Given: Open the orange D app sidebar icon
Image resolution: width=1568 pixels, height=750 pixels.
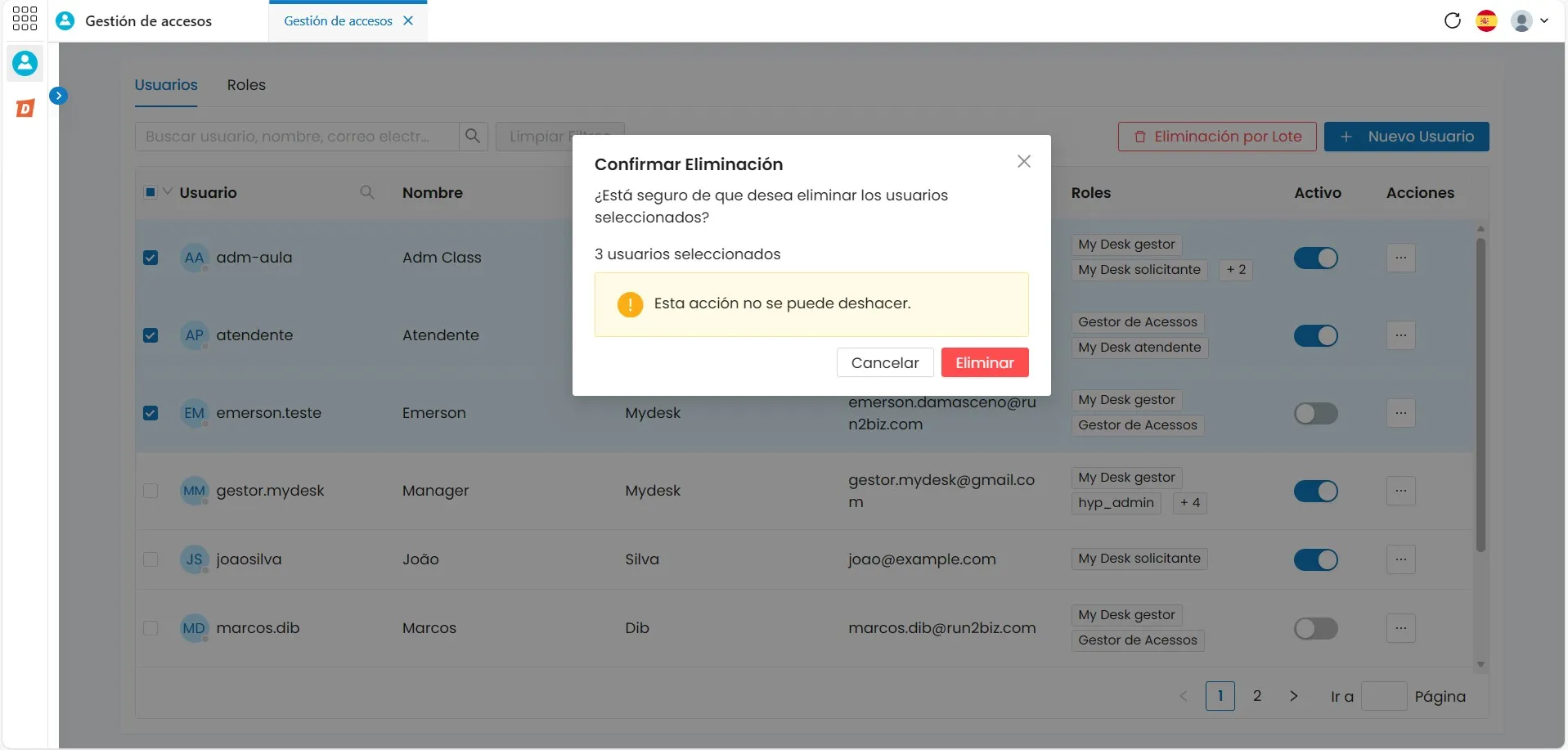Looking at the screenshot, I should pos(25,108).
